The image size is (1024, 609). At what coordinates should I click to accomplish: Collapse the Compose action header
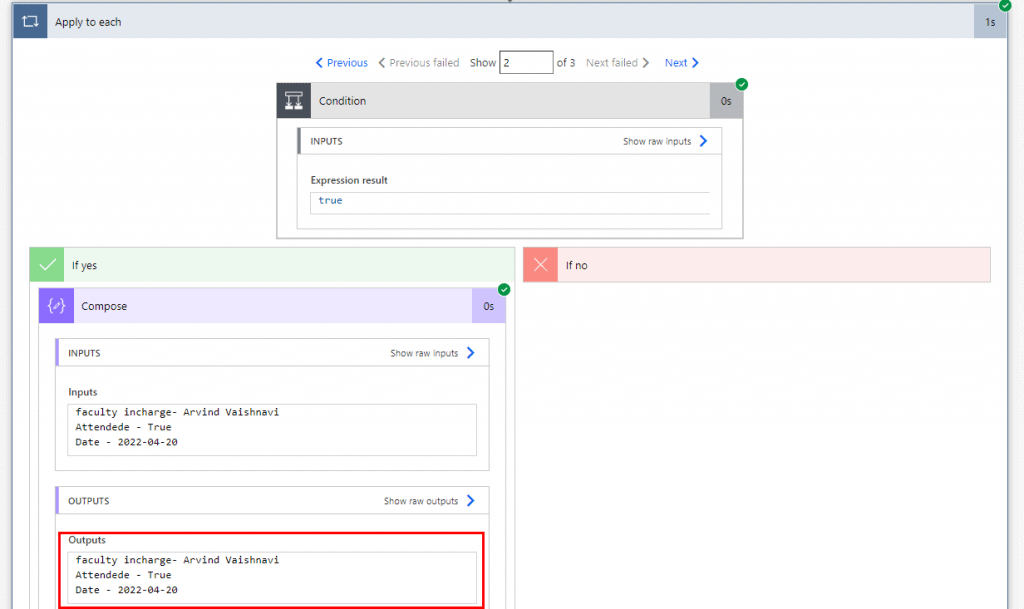(x=272, y=305)
